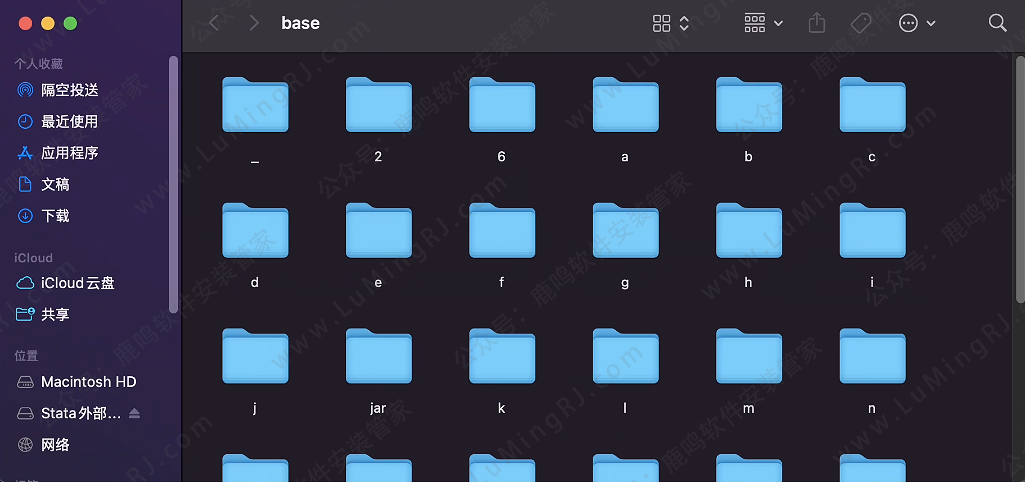
Task: Click the Share toolbar icon
Action: (x=817, y=23)
